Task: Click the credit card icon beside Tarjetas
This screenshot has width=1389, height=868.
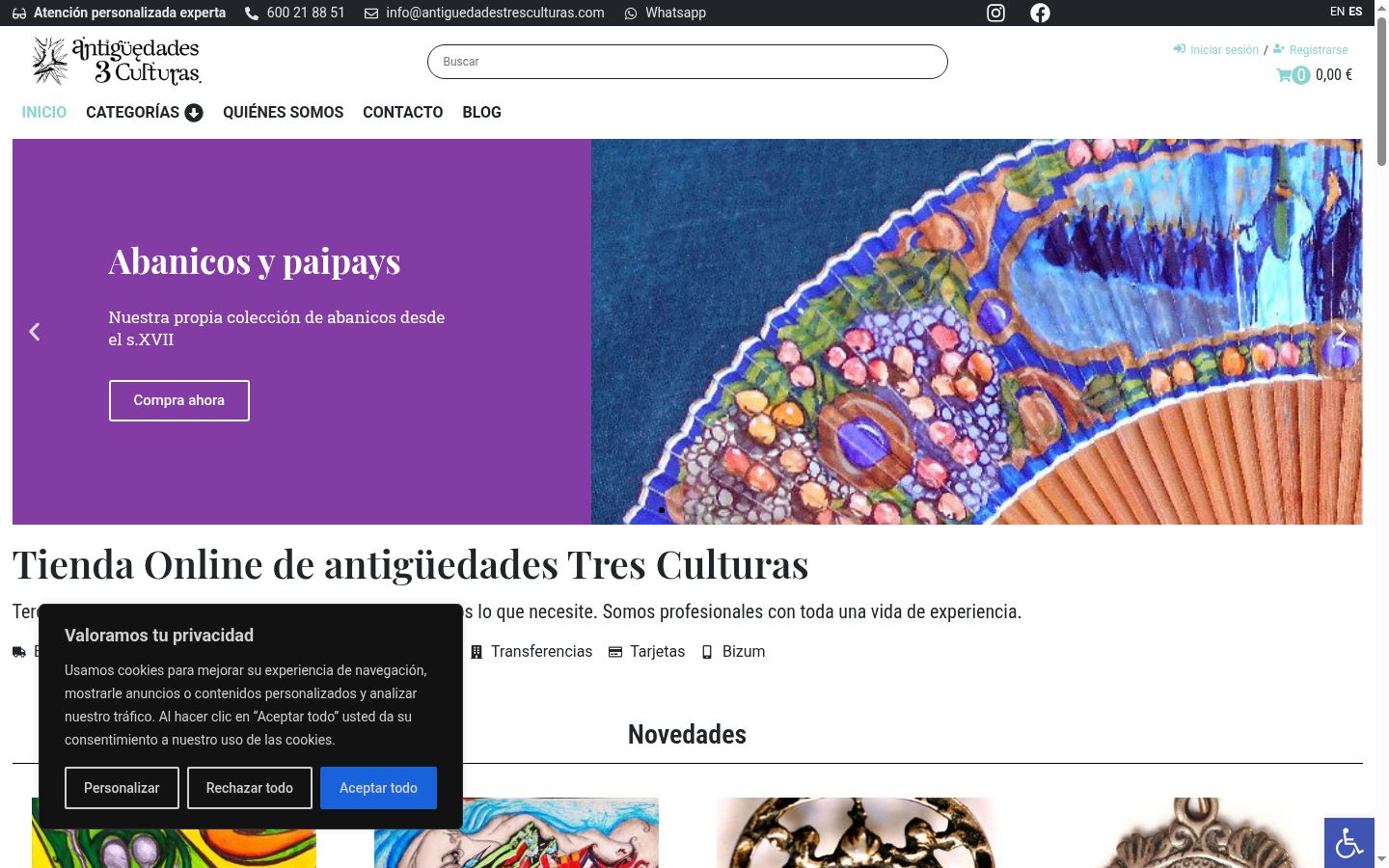Action: coord(615,652)
